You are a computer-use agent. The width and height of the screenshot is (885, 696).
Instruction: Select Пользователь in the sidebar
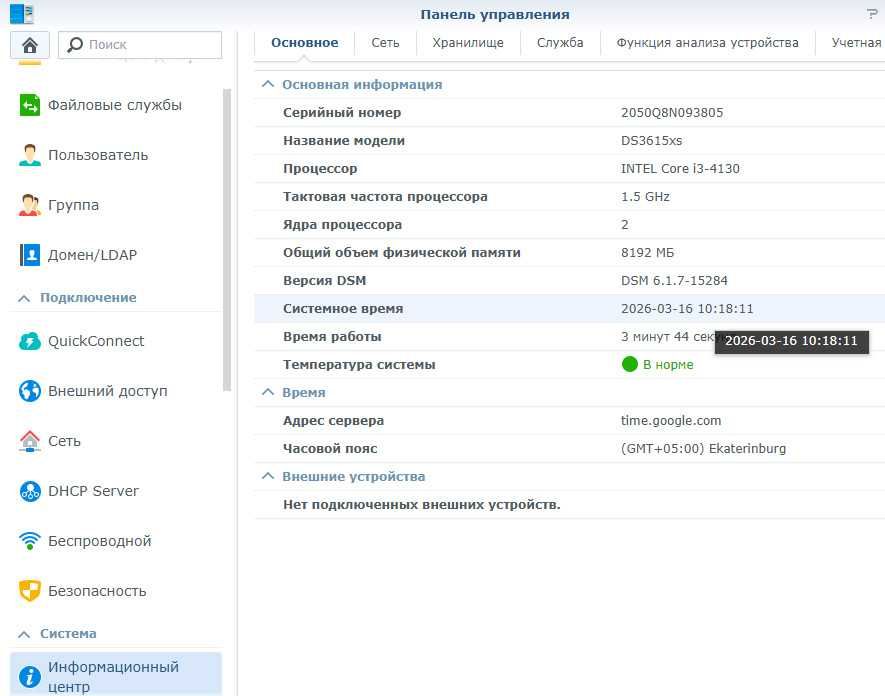tap(98, 155)
